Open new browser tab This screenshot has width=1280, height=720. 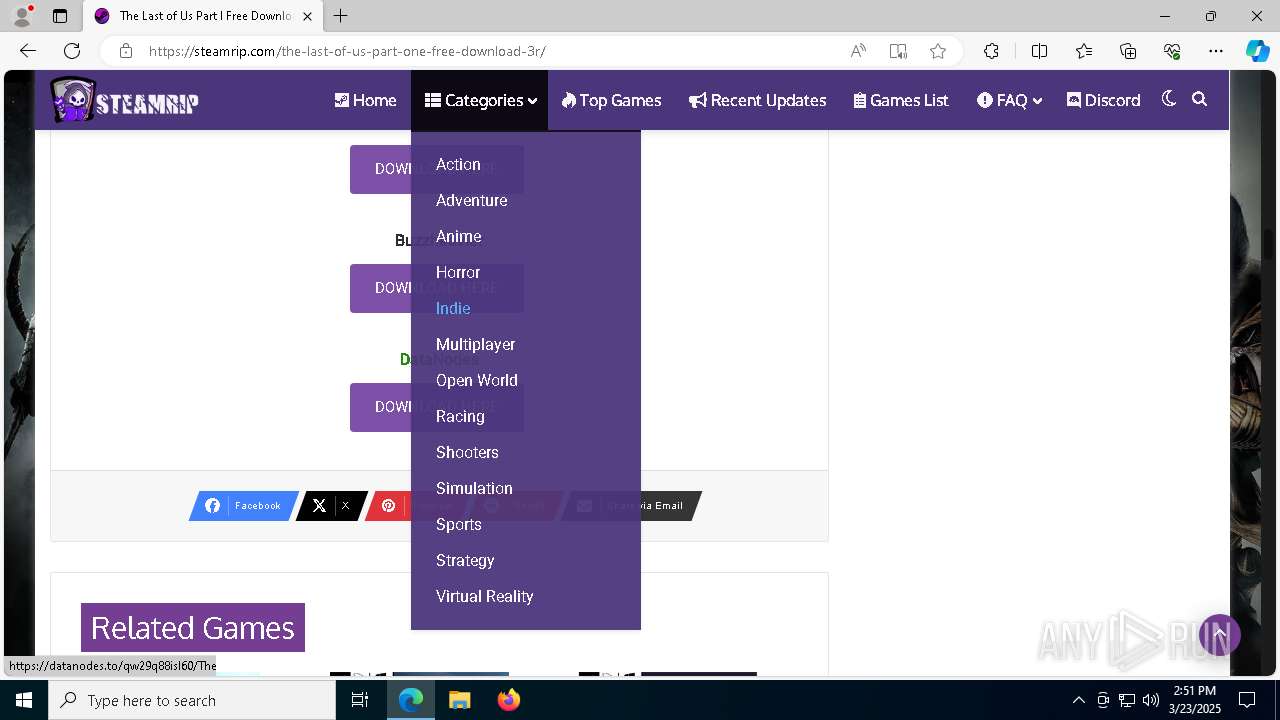(x=341, y=16)
